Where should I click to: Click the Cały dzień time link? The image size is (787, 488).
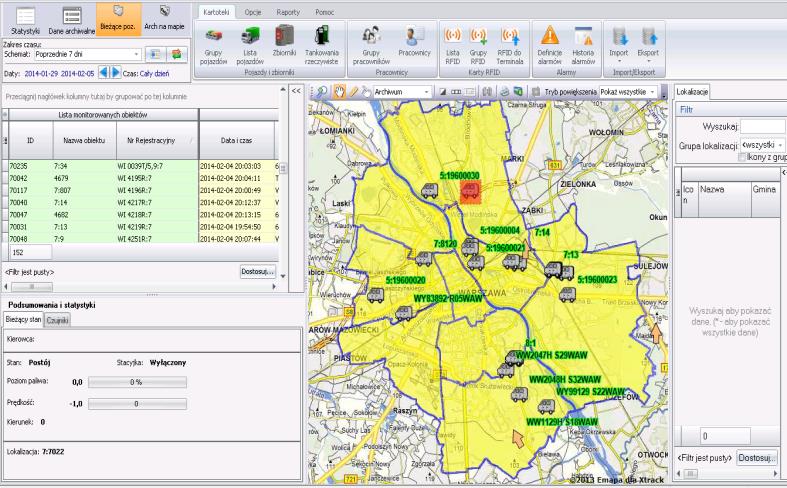point(154,73)
